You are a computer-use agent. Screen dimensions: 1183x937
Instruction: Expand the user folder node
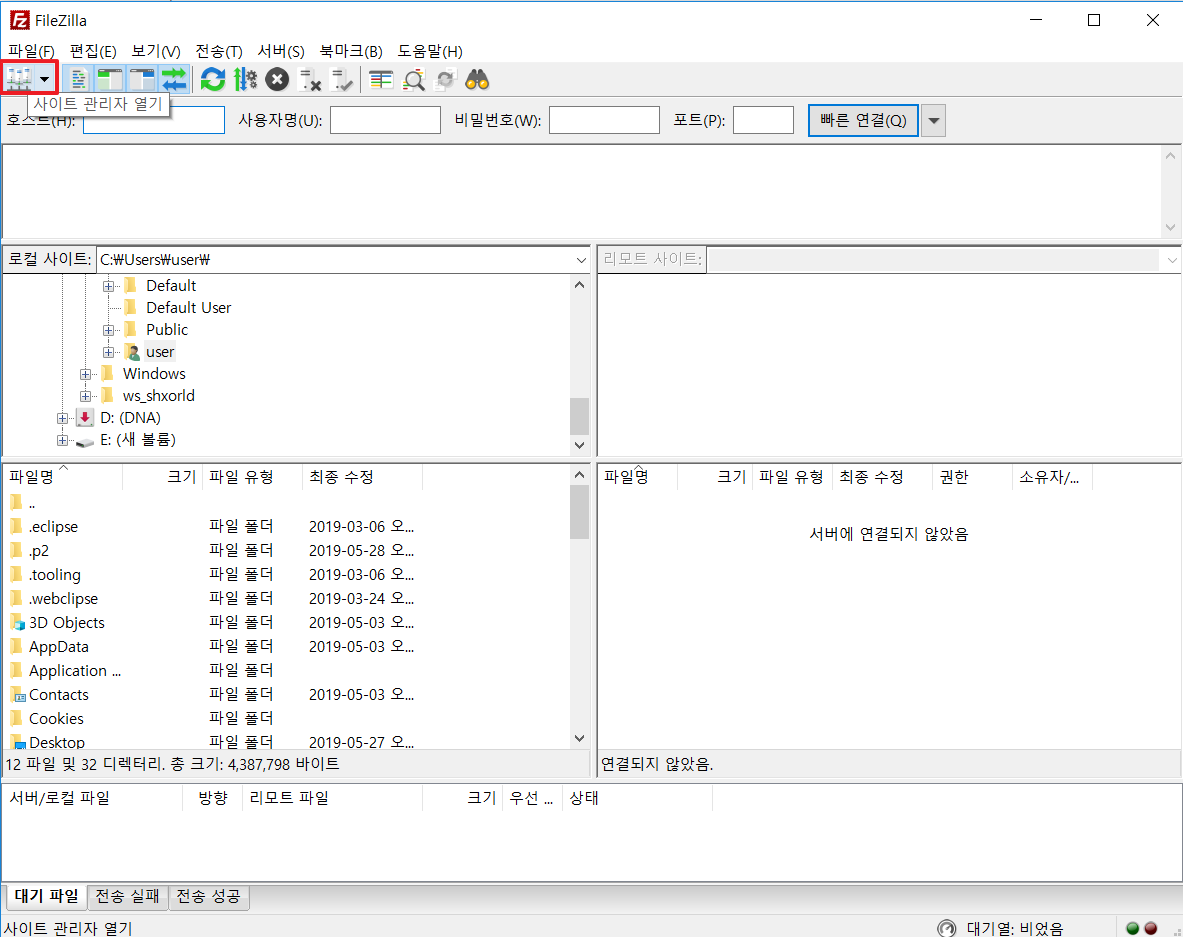pos(109,352)
